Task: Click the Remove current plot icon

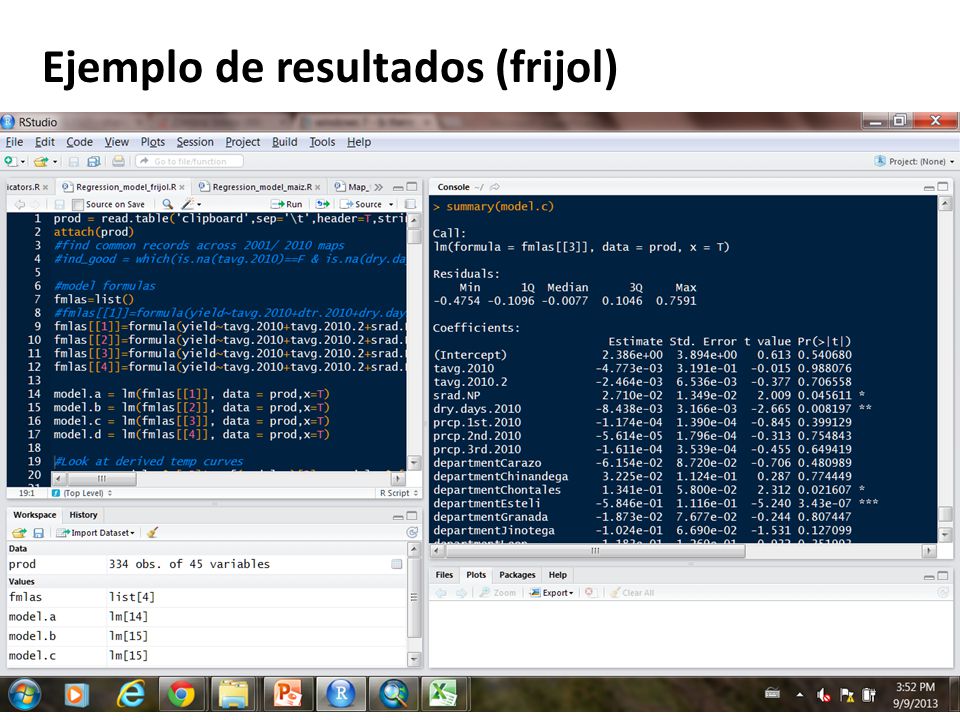Action: (x=590, y=592)
